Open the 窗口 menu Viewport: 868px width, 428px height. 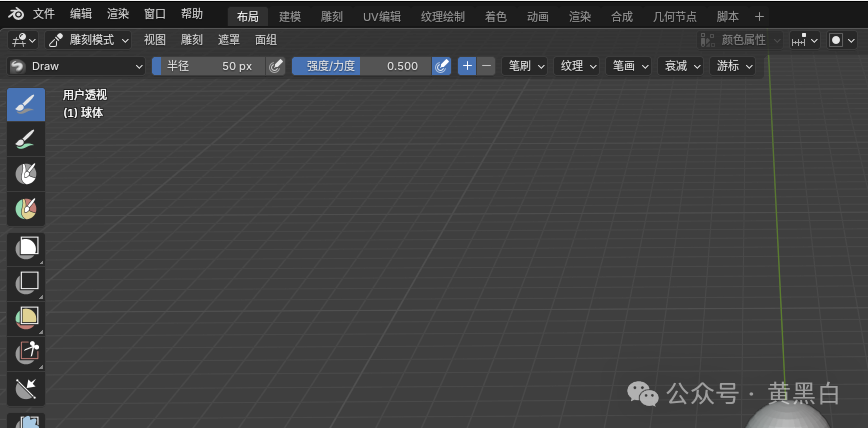155,14
